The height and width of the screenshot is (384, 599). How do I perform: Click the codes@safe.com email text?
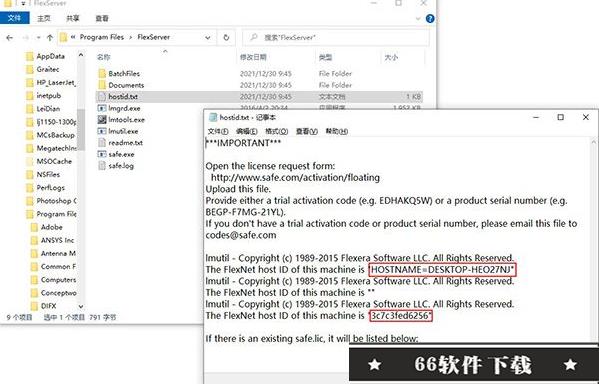241,235
